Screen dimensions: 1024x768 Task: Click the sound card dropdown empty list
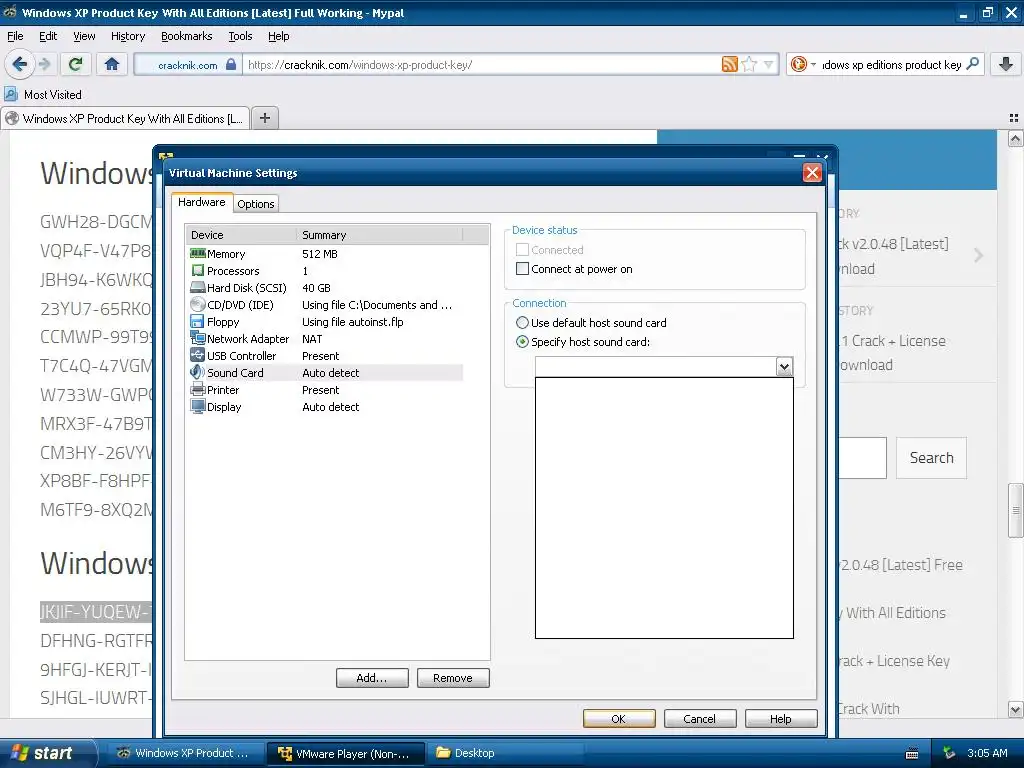(664, 508)
